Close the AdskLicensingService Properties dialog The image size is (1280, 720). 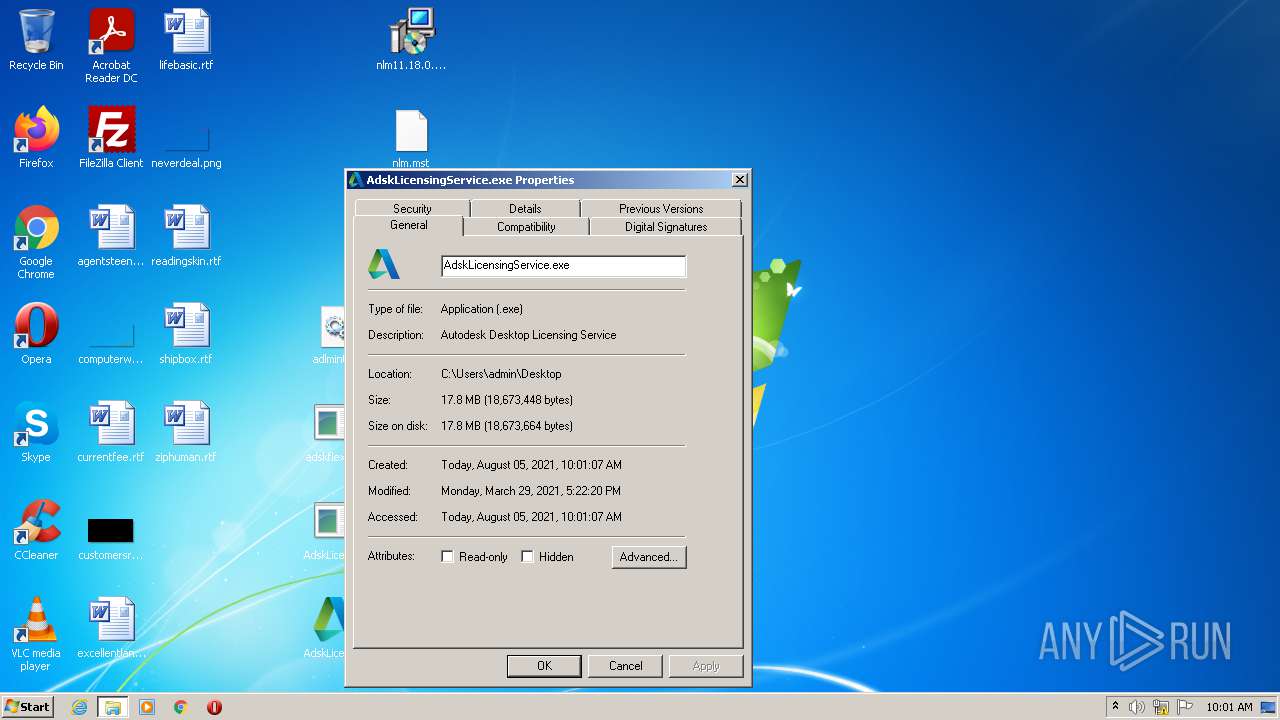(x=739, y=180)
